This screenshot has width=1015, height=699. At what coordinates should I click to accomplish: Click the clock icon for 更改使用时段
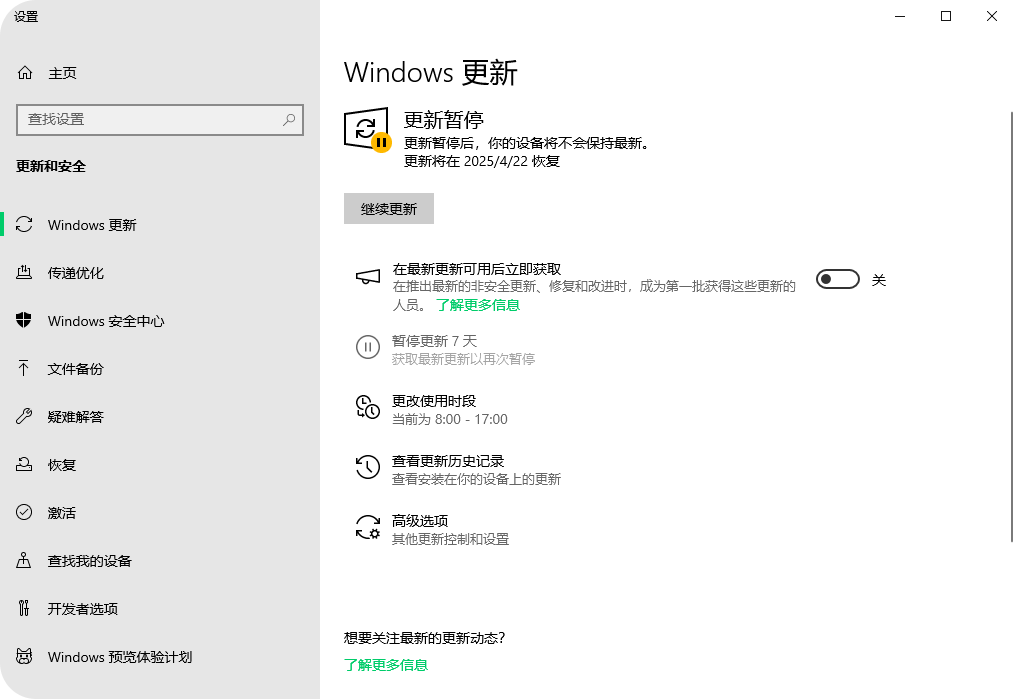click(x=368, y=407)
